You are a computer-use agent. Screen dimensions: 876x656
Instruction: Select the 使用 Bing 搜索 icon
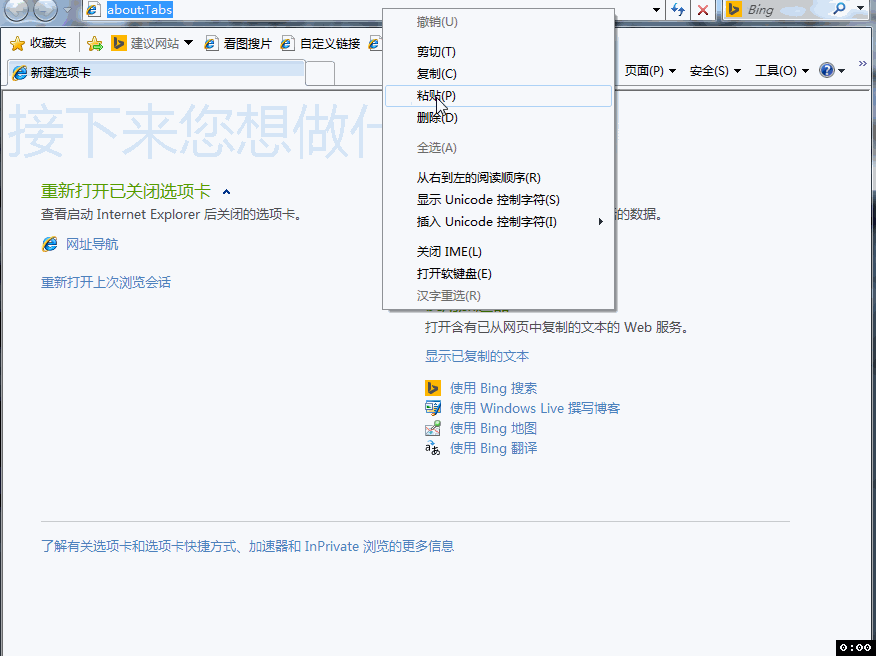coord(433,387)
